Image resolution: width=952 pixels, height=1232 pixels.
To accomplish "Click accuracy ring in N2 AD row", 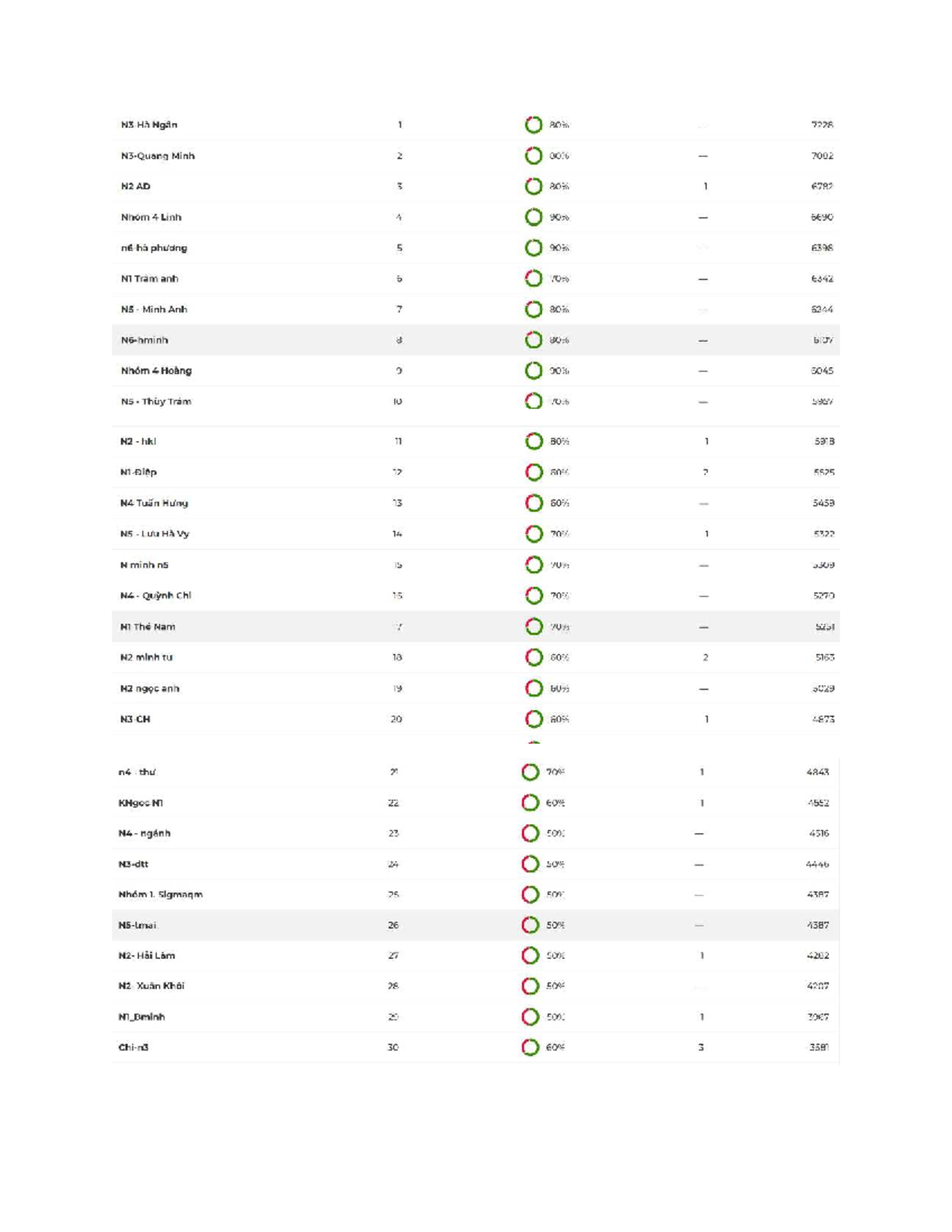I will [x=534, y=186].
